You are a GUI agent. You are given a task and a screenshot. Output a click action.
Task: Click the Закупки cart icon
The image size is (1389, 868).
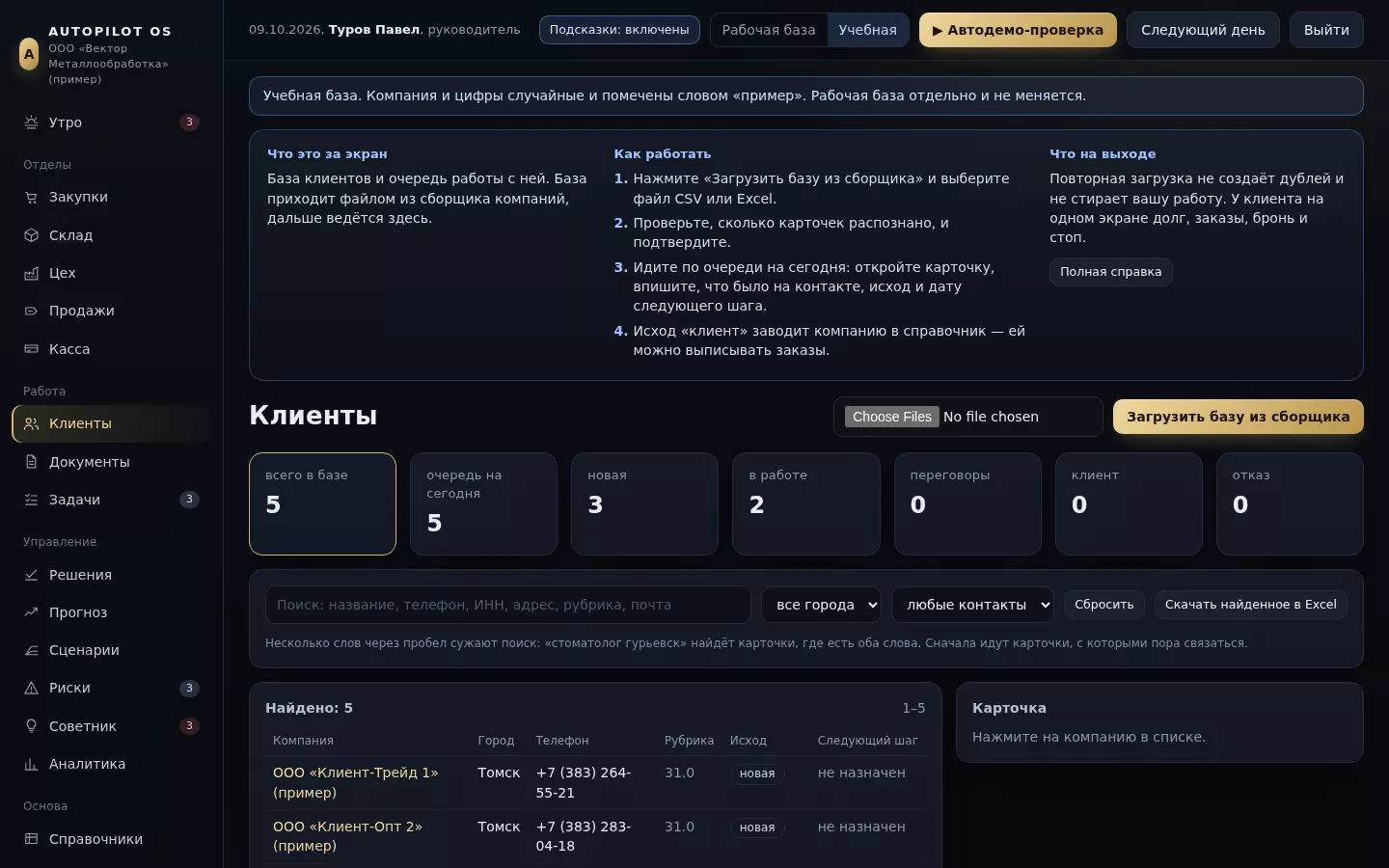pos(31,197)
